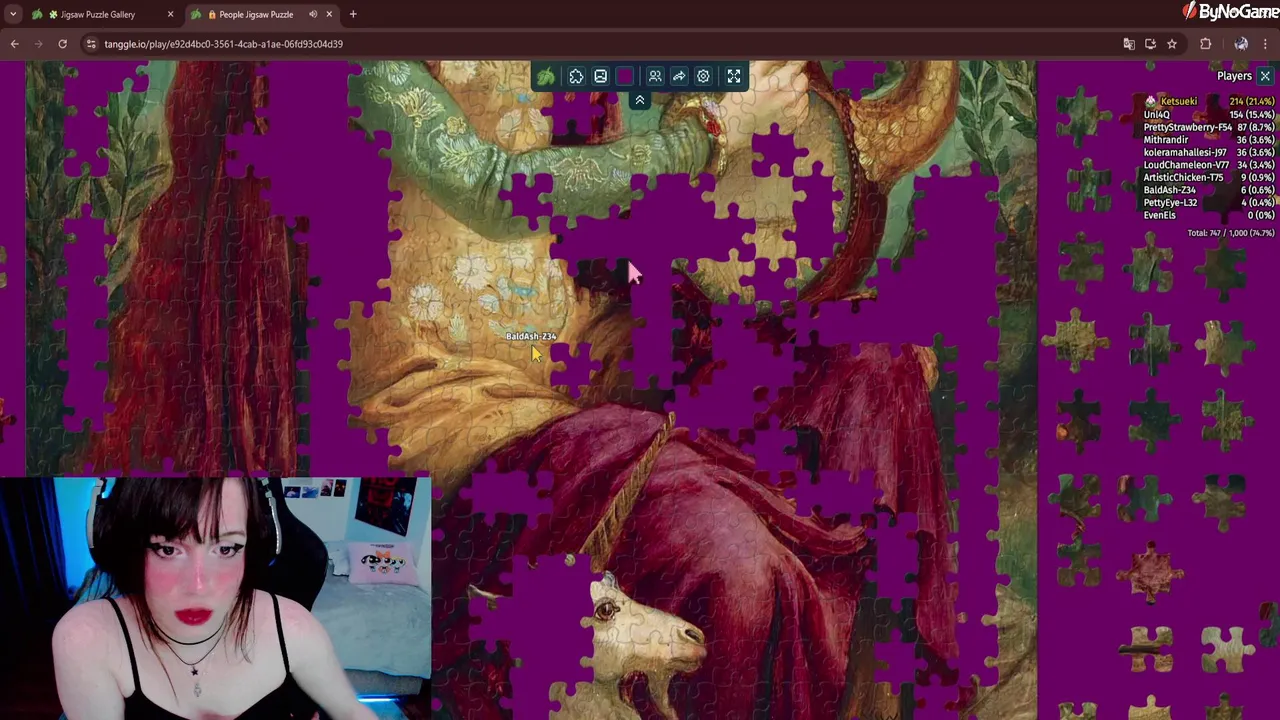Reload the tanggle.io page

pos(62,44)
